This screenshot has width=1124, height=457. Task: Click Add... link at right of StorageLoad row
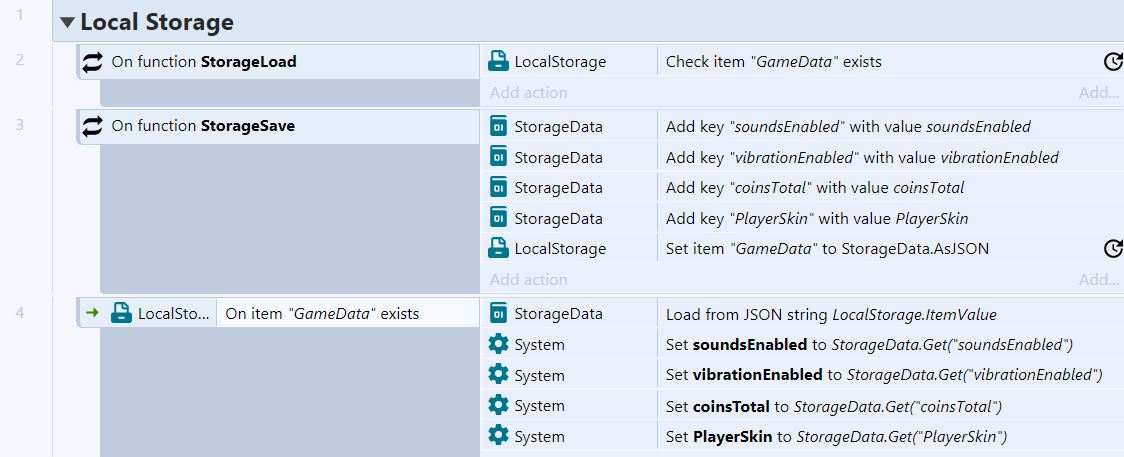click(x=1100, y=93)
